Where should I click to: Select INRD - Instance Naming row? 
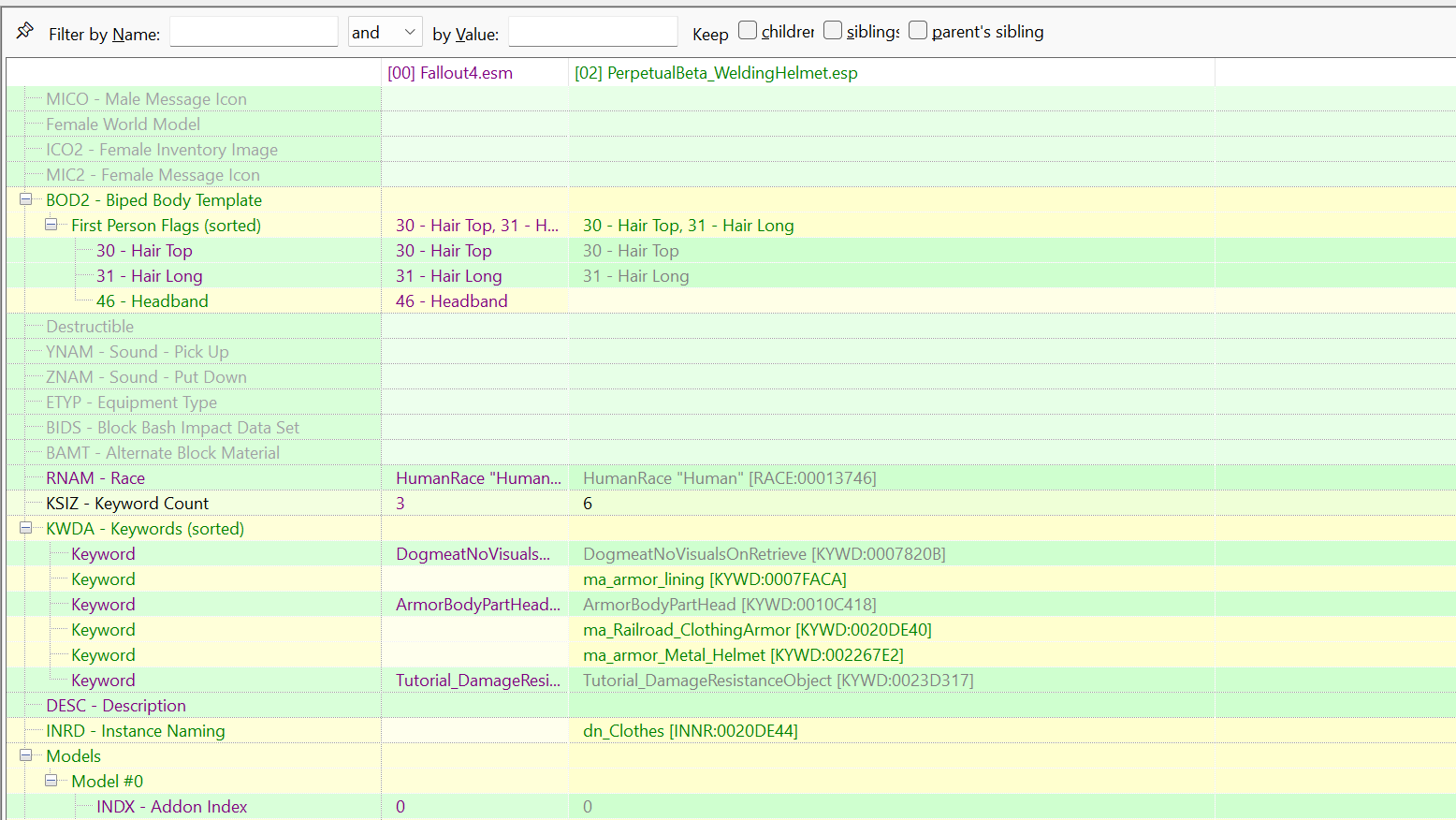click(x=136, y=731)
